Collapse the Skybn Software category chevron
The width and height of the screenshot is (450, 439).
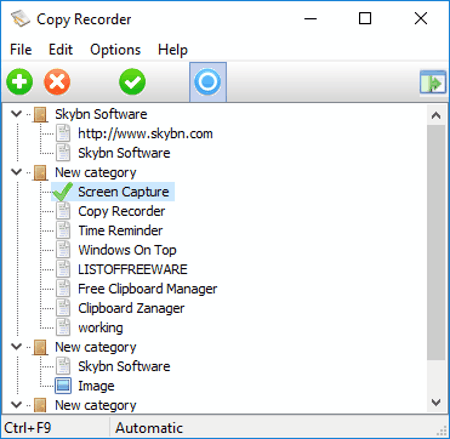click(16, 114)
